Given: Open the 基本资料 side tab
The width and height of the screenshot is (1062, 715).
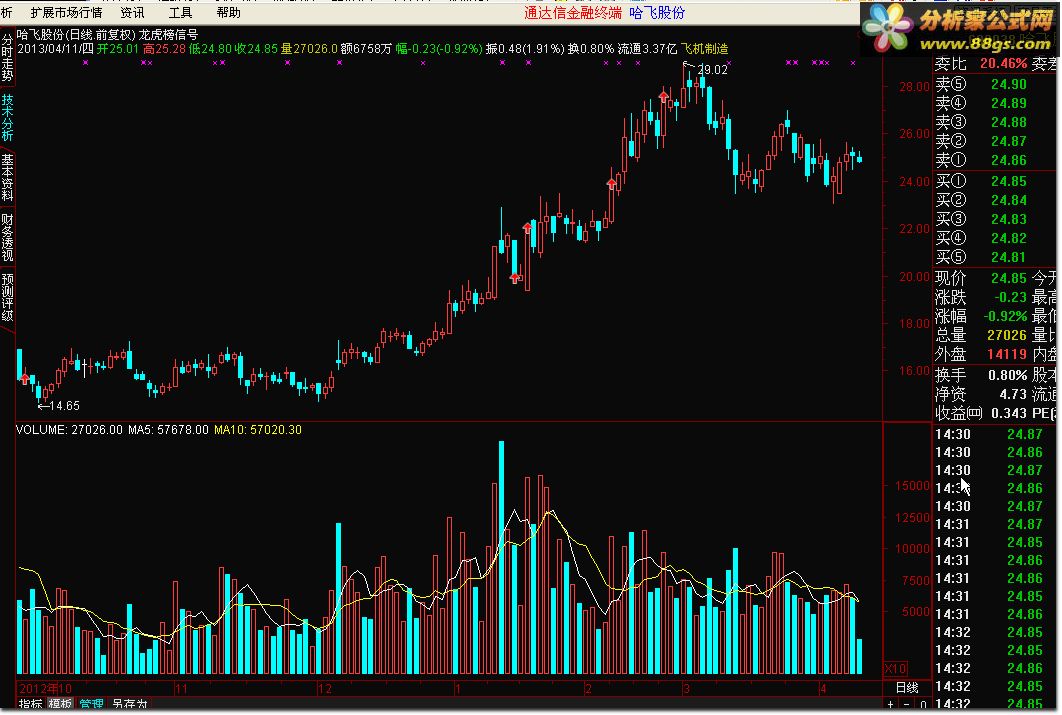Looking at the screenshot, I should (x=7, y=177).
